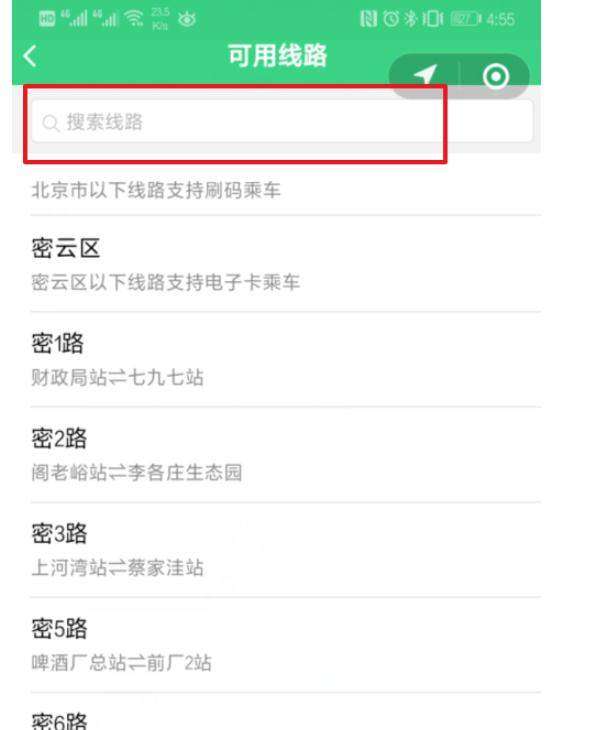This screenshot has width=597, height=730.
Task: Select the 密2路 bus route
Action: [285, 455]
